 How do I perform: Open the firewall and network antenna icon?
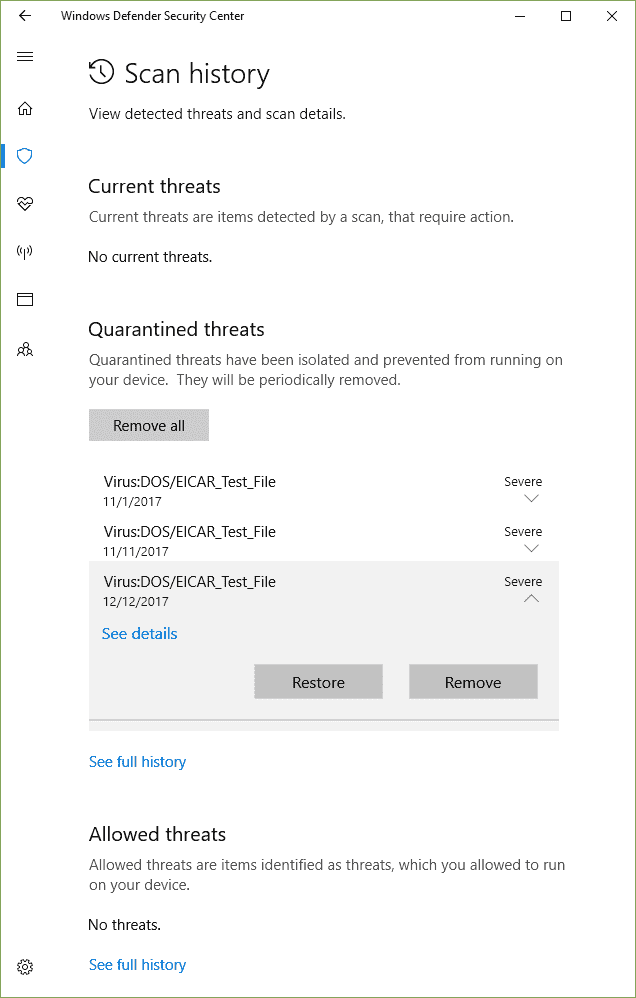[x=25, y=252]
